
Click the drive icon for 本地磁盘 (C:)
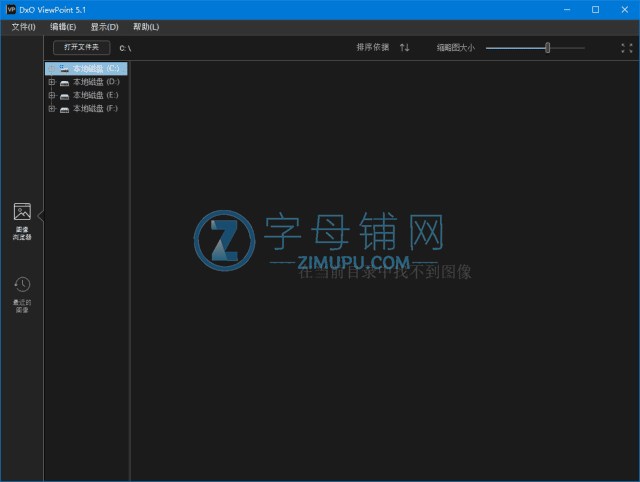(x=64, y=69)
